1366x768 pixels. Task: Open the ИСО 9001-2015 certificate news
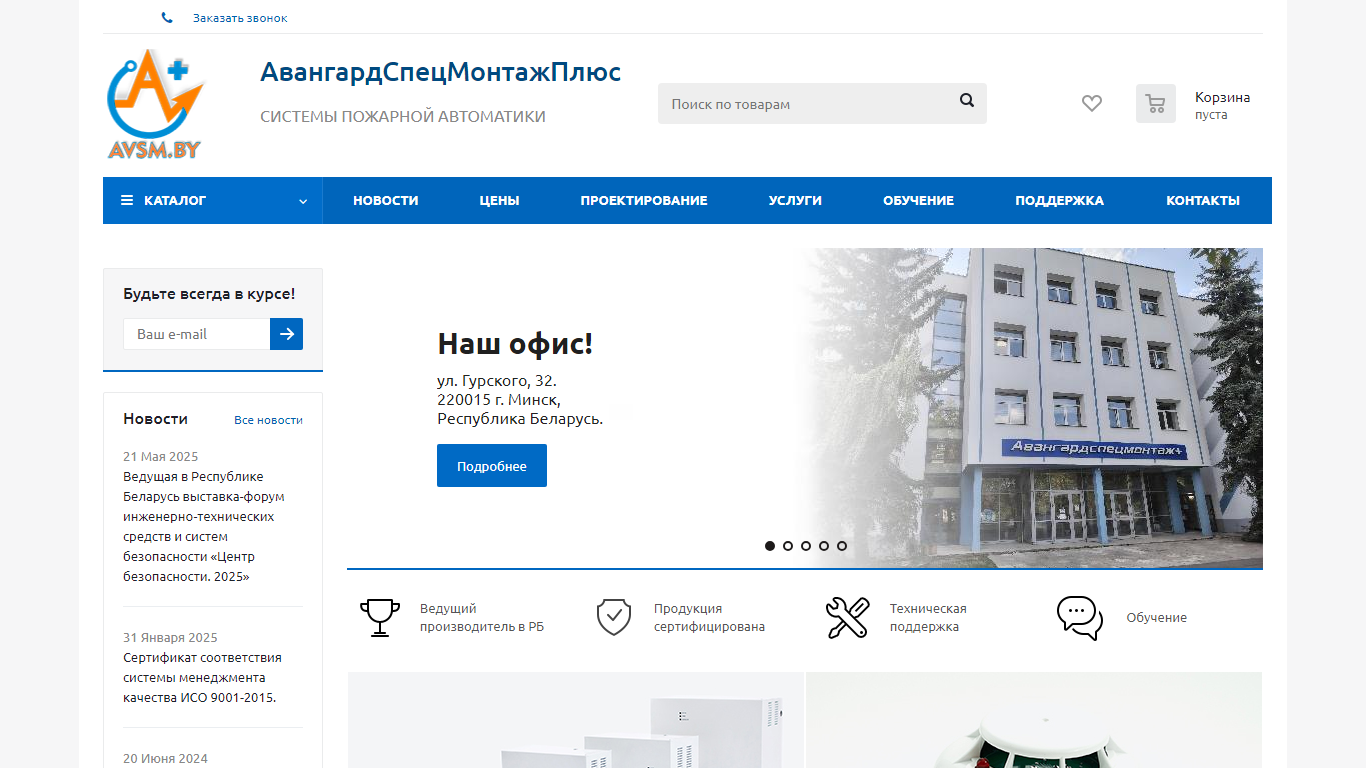click(x=202, y=678)
